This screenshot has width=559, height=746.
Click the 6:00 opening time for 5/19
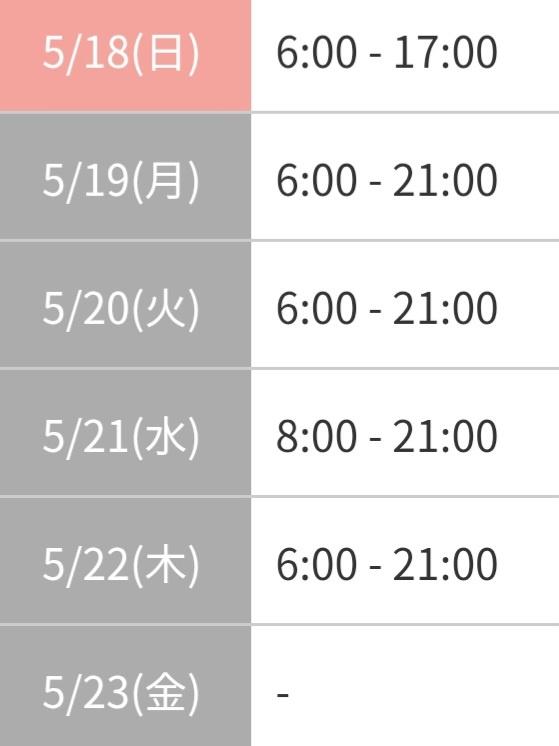click(316, 180)
